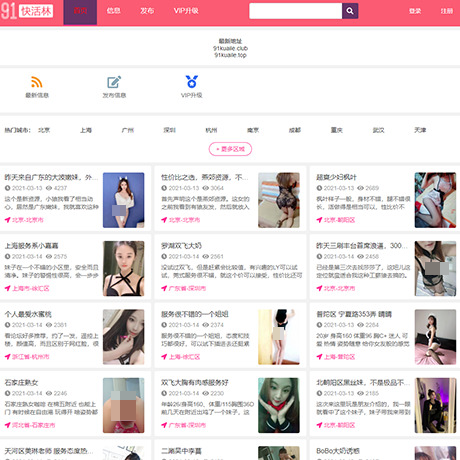Select the 广州 hot city
The image size is (460, 460).
[128, 130]
